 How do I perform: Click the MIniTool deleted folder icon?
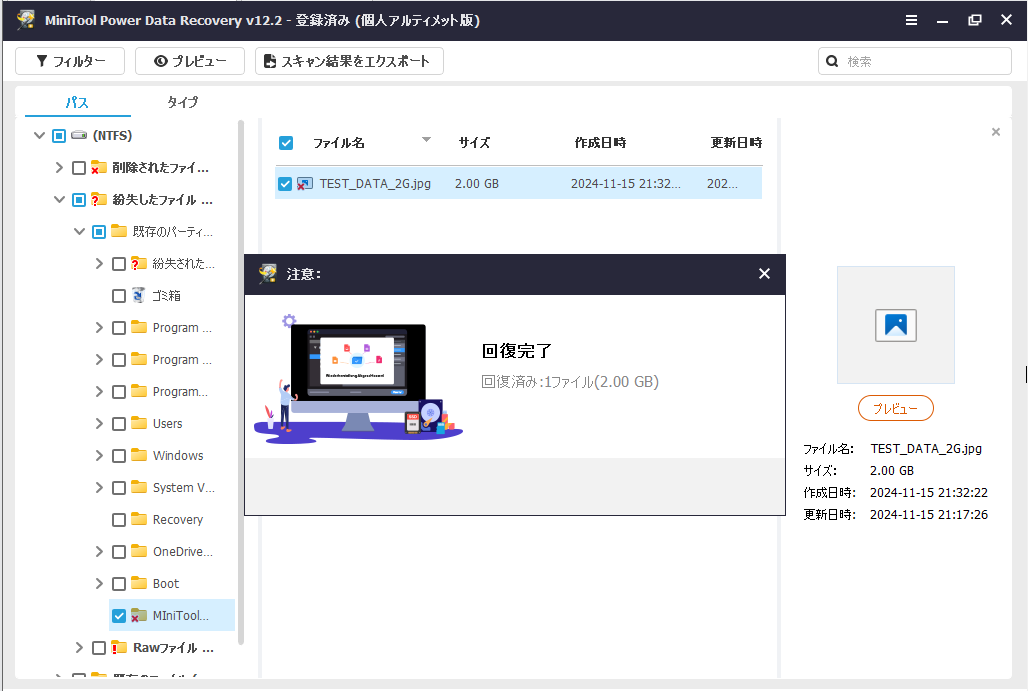coord(138,615)
